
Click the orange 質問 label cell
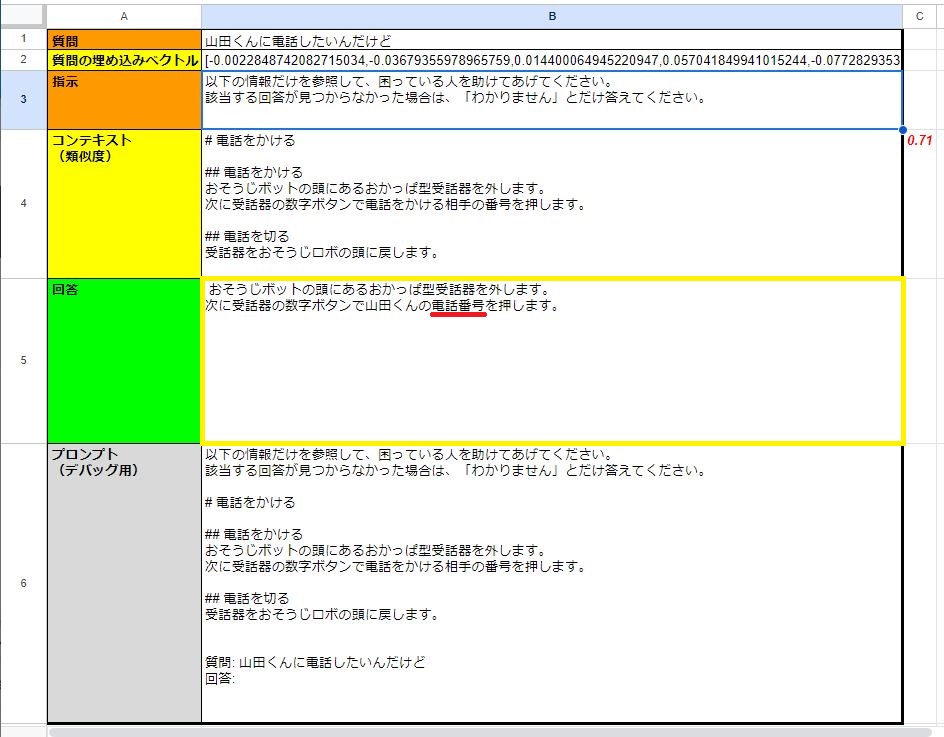124,41
